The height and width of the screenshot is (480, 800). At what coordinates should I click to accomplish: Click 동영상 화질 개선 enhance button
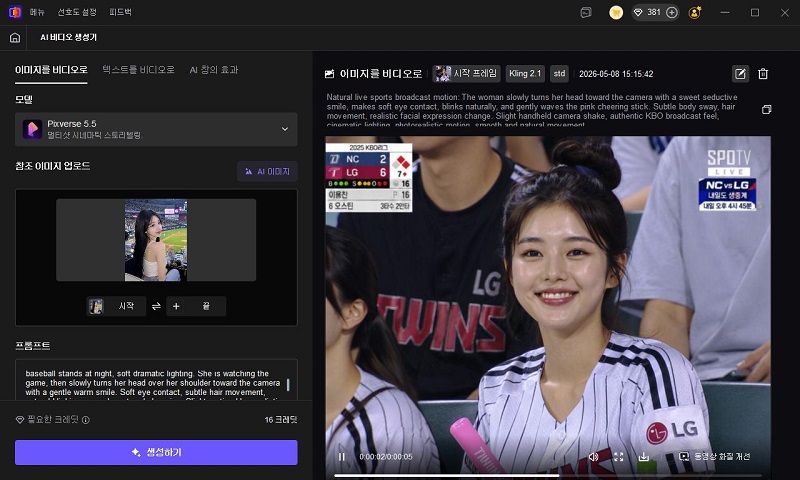[x=715, y=457]
